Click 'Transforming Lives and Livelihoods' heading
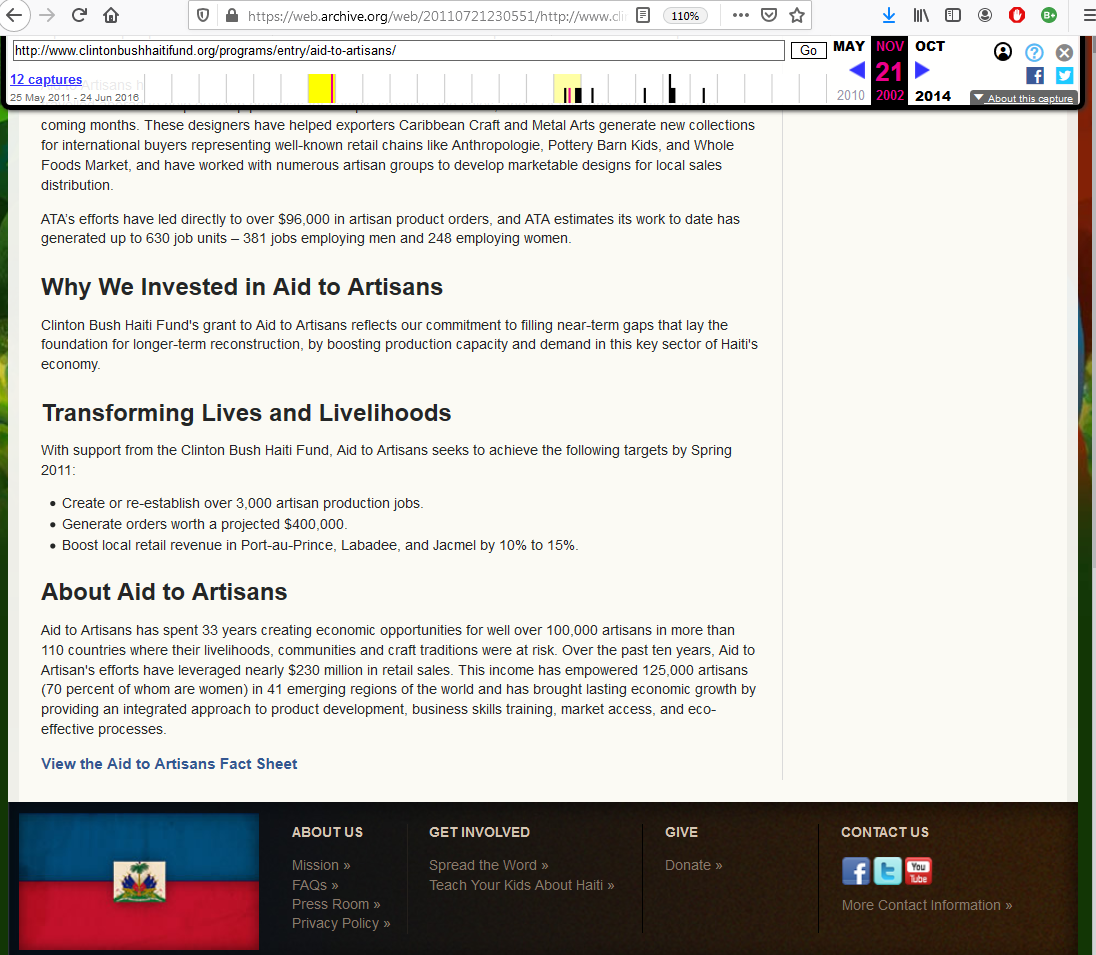 click(247, 412)
